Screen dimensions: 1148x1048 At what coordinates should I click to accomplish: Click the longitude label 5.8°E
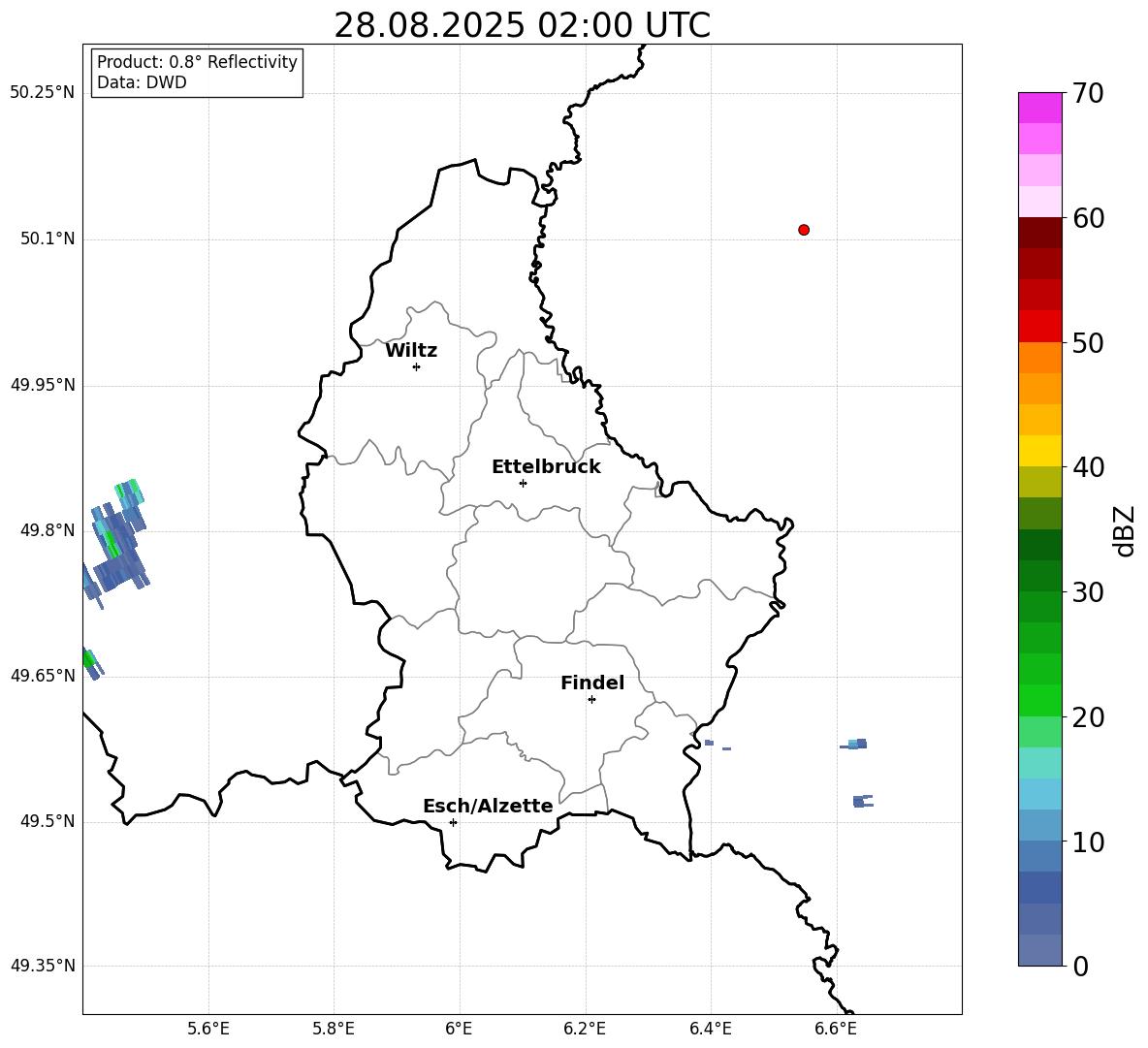click(x=334, y=1029)
